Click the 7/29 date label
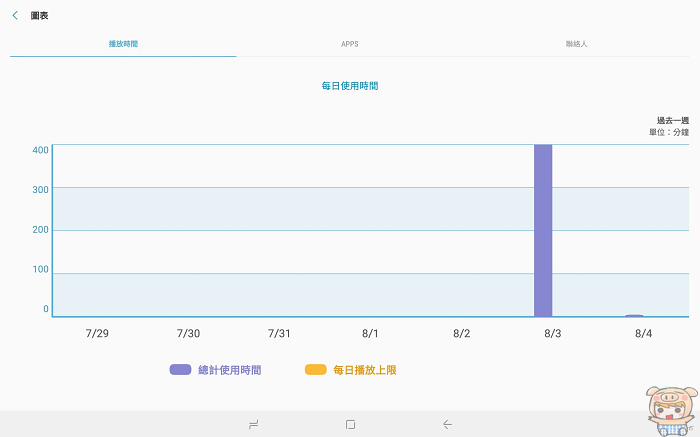Image resolution: width=700 pixels, height=437 pixels. 97,333
